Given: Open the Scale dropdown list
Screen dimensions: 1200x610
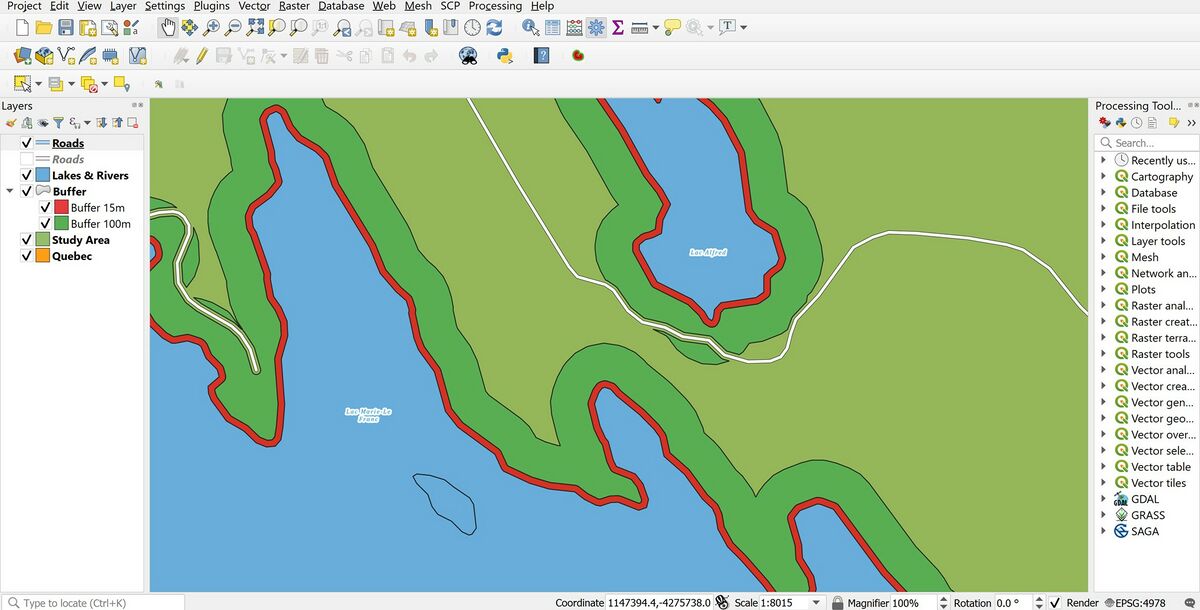Looking at the screenshot, I should pyautogui.click(x=817, y=603).
